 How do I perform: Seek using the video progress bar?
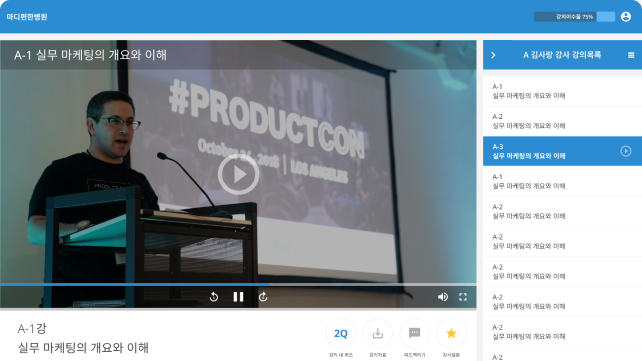pos(238,284)
